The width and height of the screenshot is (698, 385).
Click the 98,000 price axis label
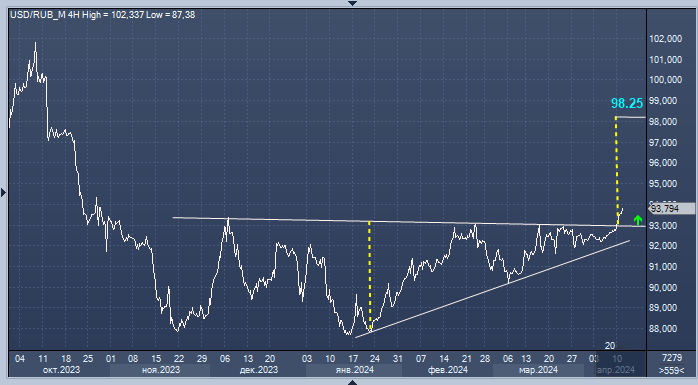[663, 122]
